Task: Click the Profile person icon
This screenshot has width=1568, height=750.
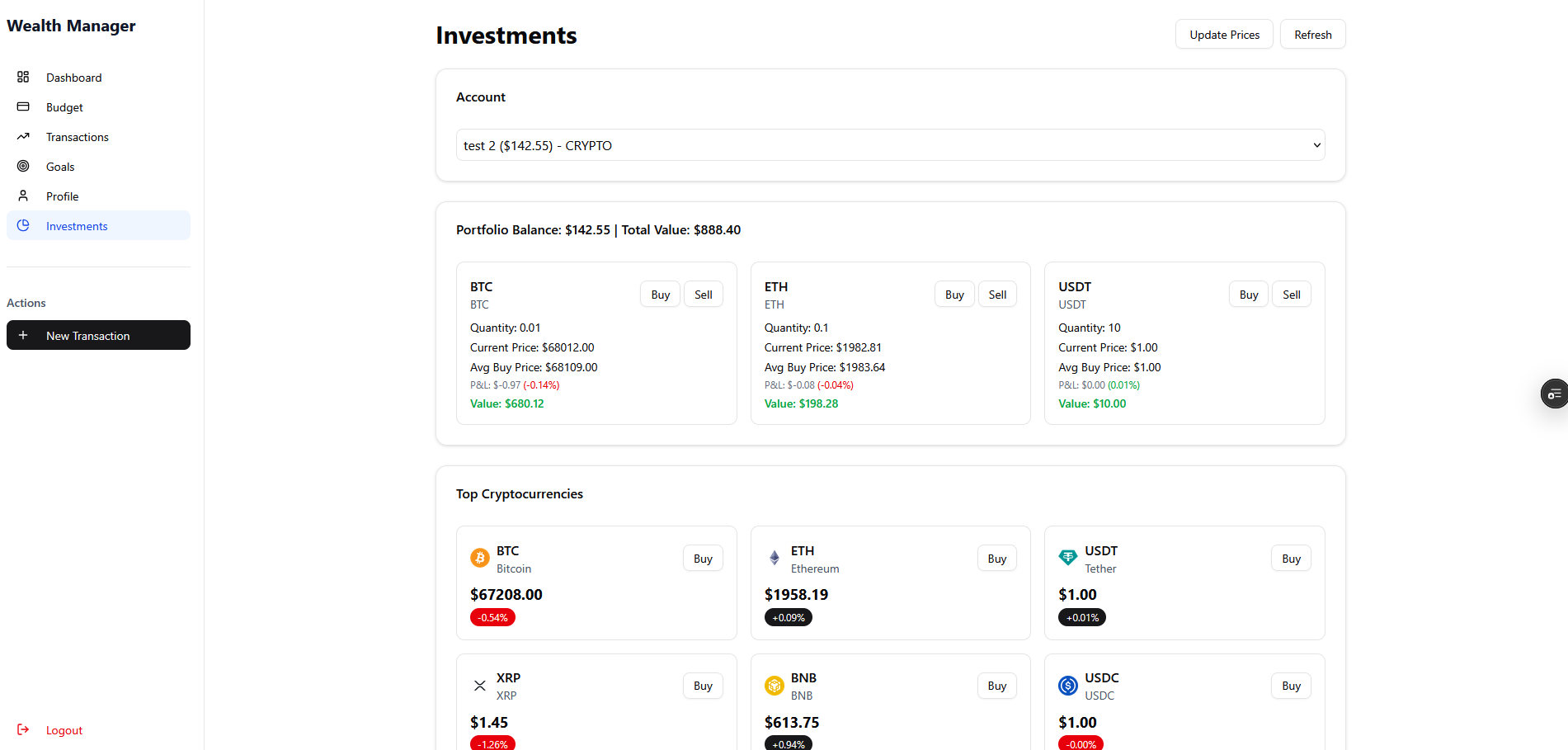Action: tap(23, 196)
